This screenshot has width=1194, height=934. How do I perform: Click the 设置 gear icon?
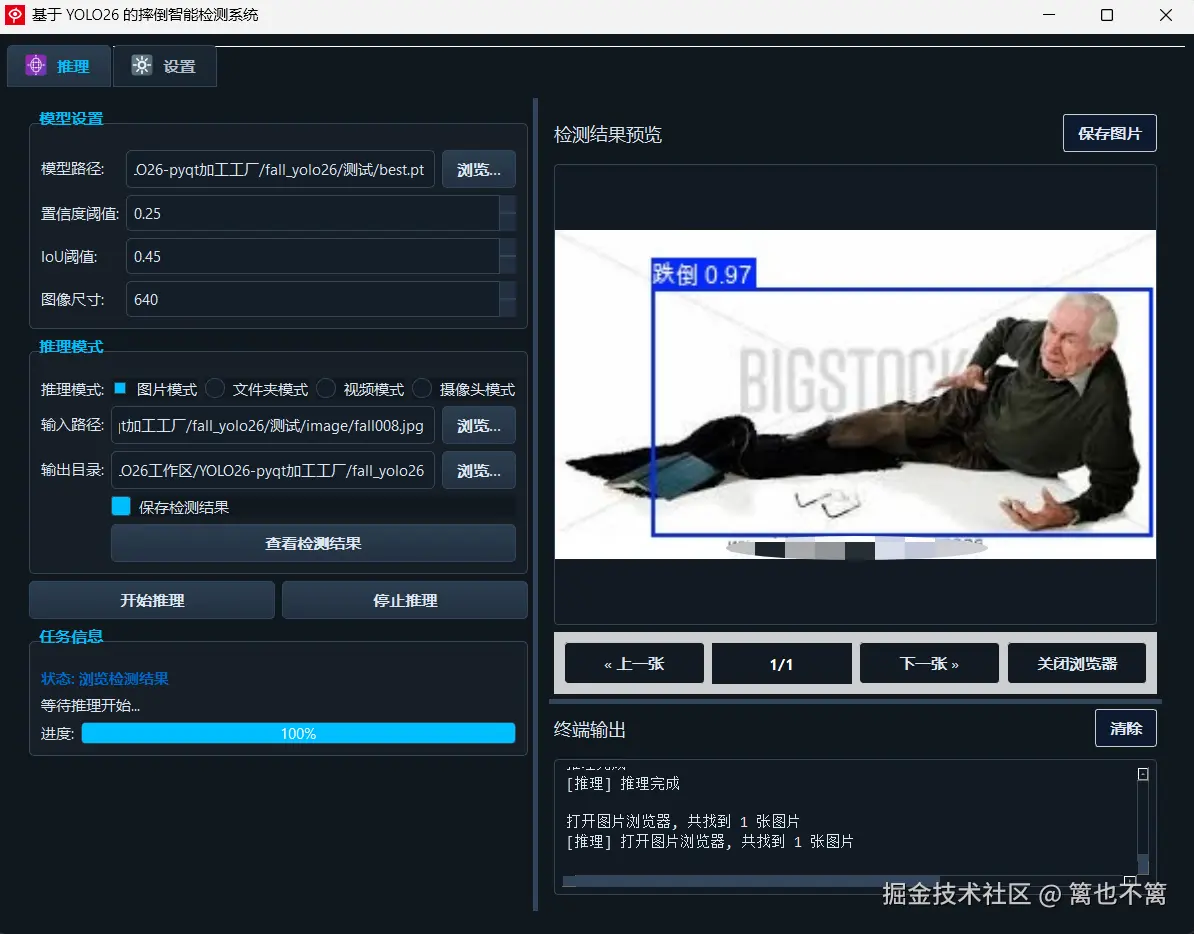click(140, 65)
